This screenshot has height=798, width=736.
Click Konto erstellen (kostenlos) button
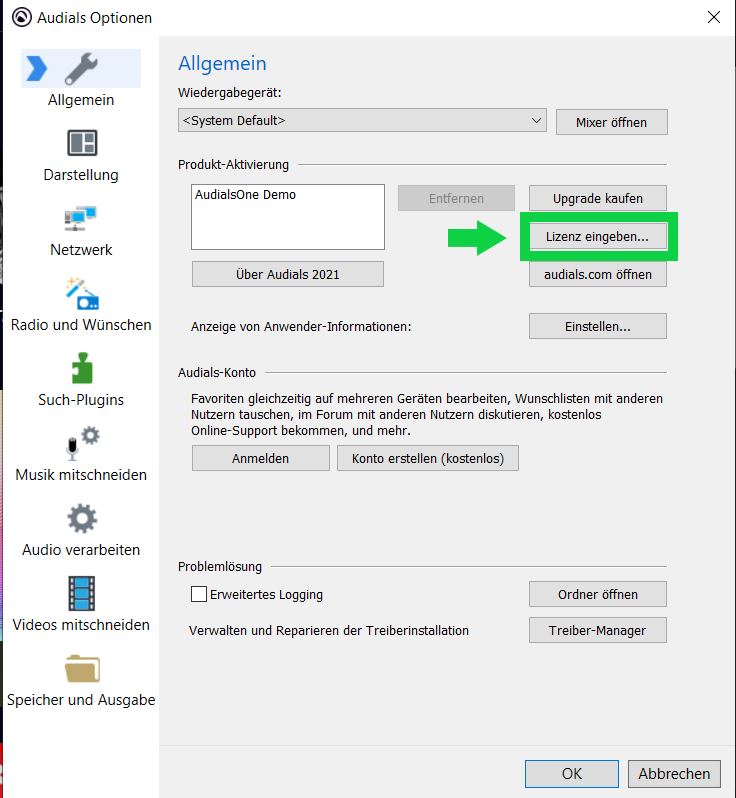tap(428, 458)
